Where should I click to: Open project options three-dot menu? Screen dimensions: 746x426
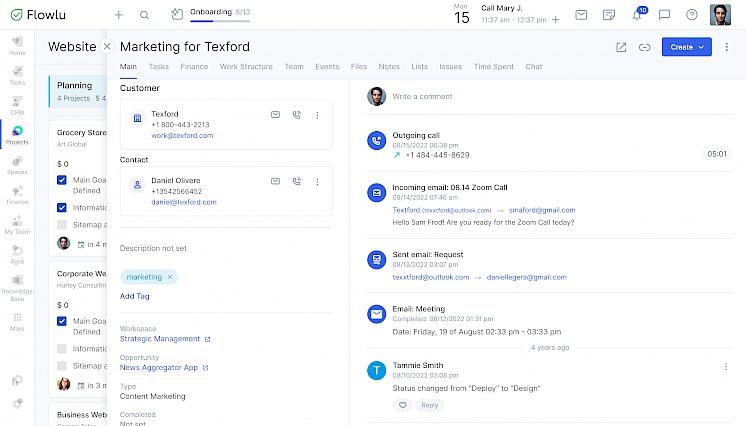pyautogui.click(x=726, y=47)
